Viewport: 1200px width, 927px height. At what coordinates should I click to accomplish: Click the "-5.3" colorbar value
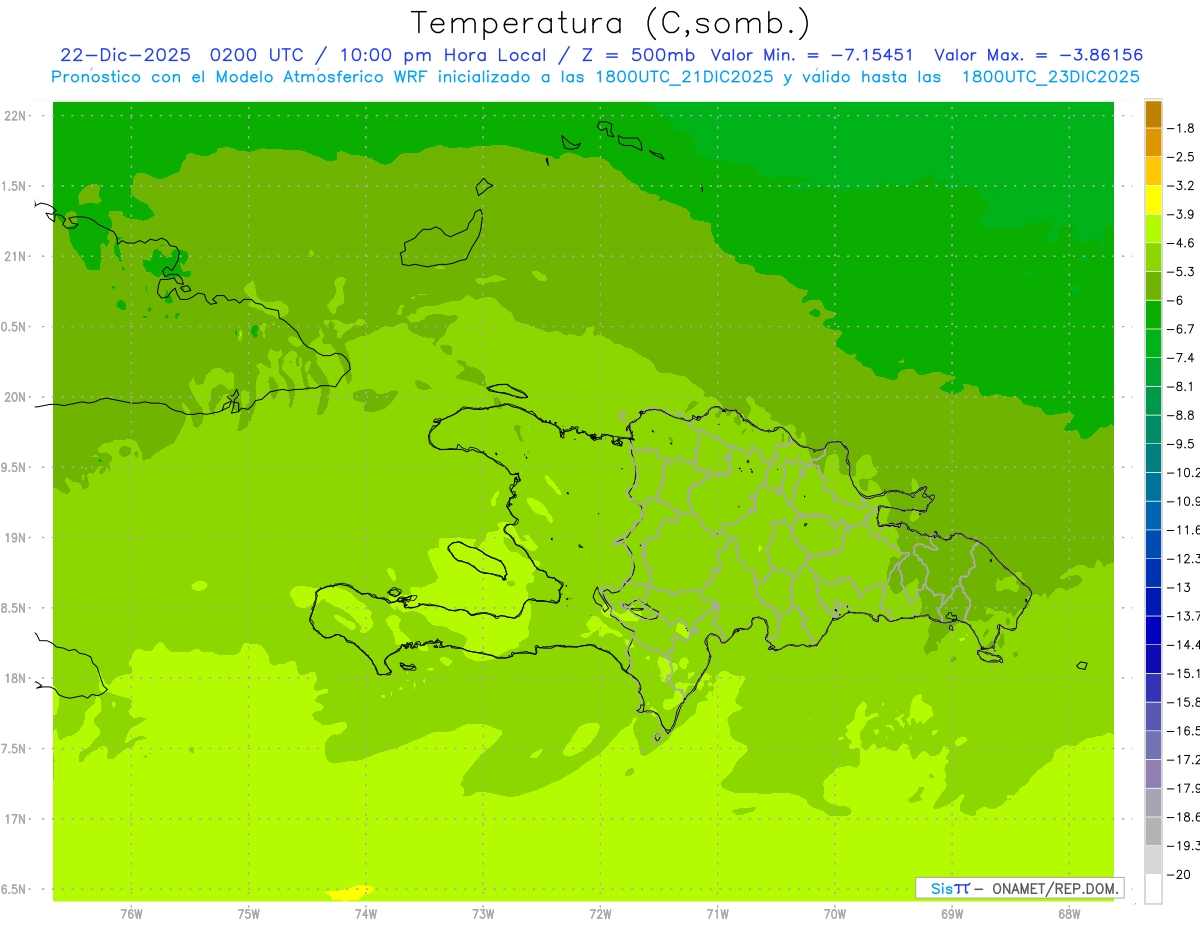pyautogui.click(x=1182, y=272)
